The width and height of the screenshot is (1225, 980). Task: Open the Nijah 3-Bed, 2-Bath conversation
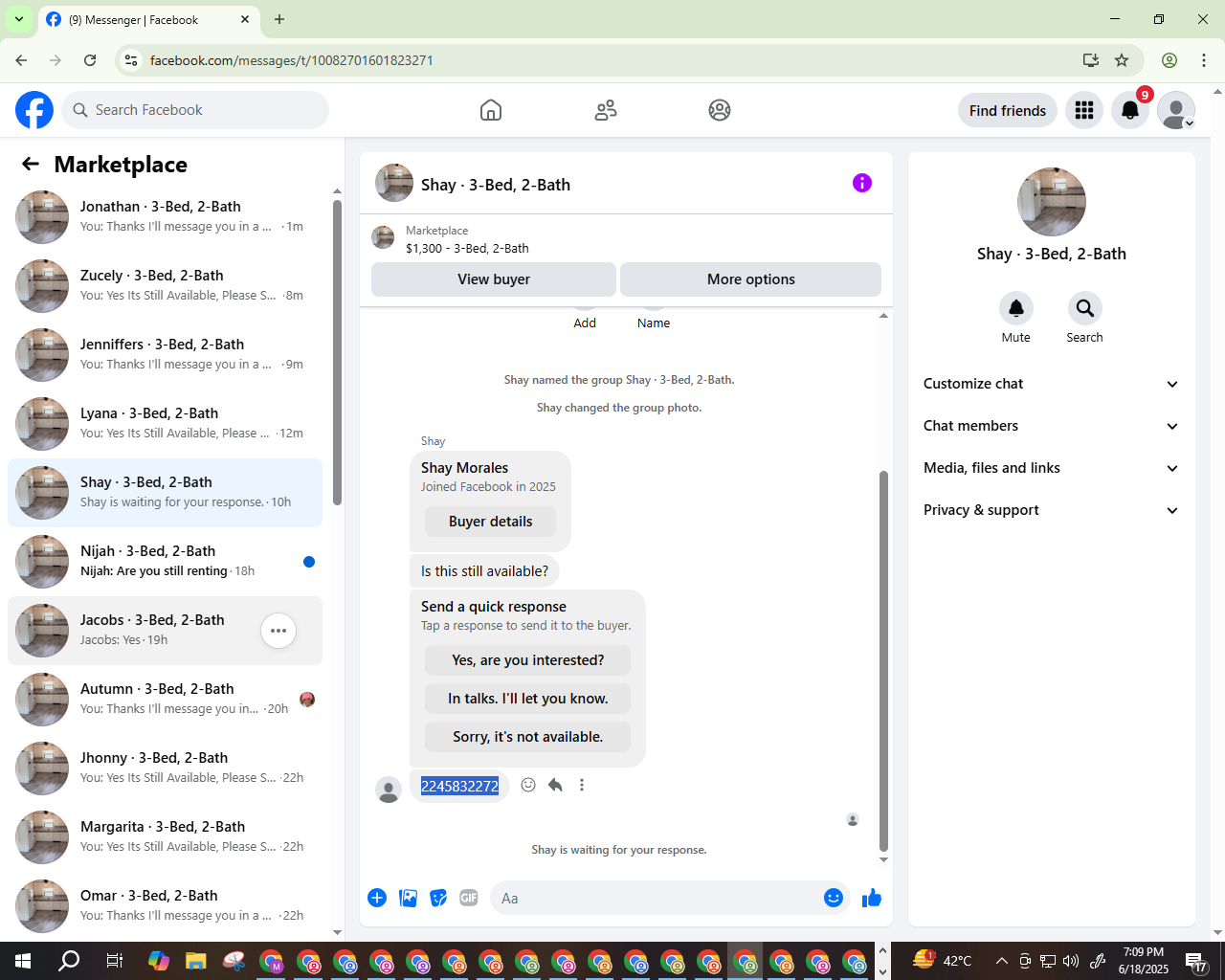click(165, 562)
